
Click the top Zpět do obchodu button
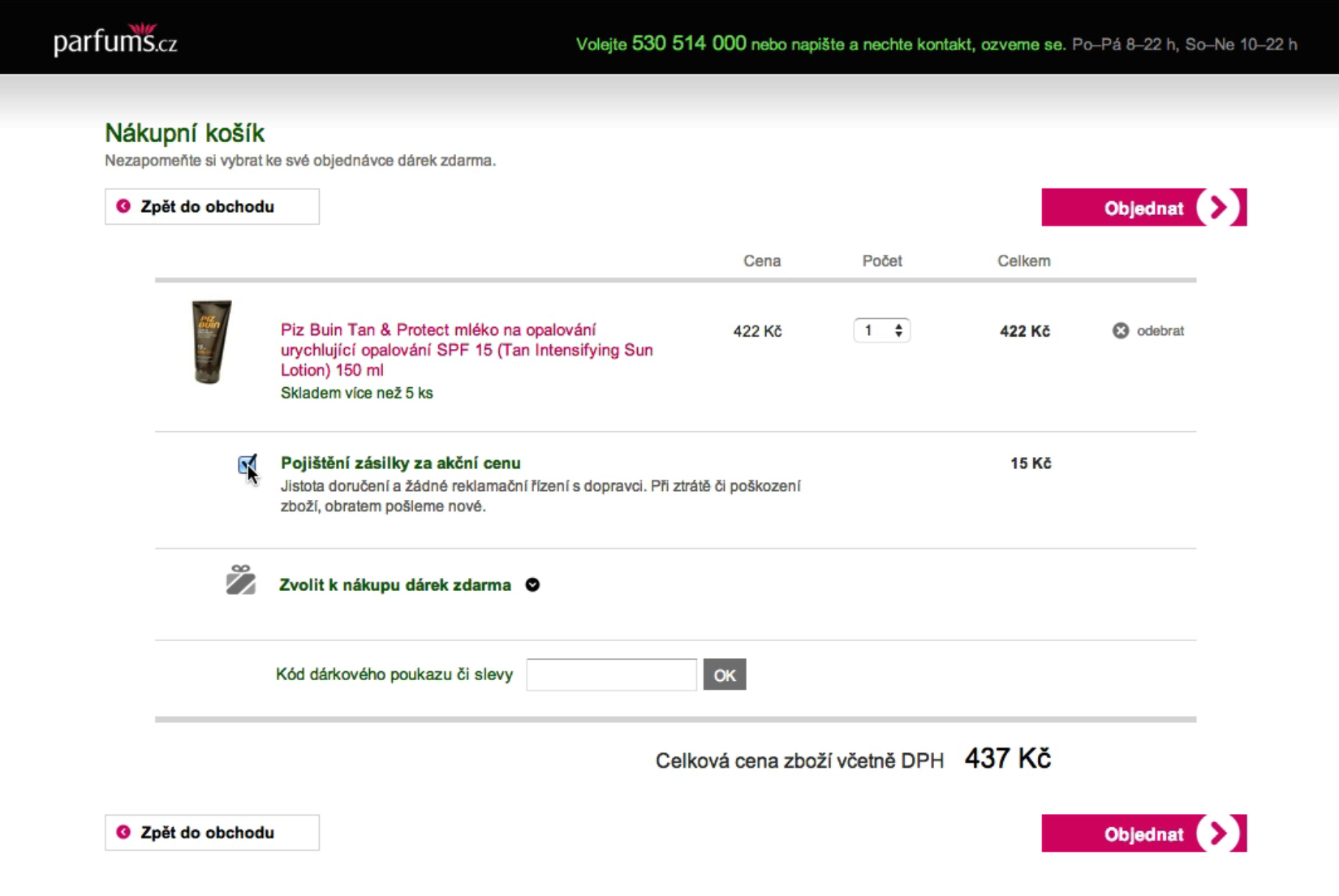pyautogui.click(x=212, y=207)
